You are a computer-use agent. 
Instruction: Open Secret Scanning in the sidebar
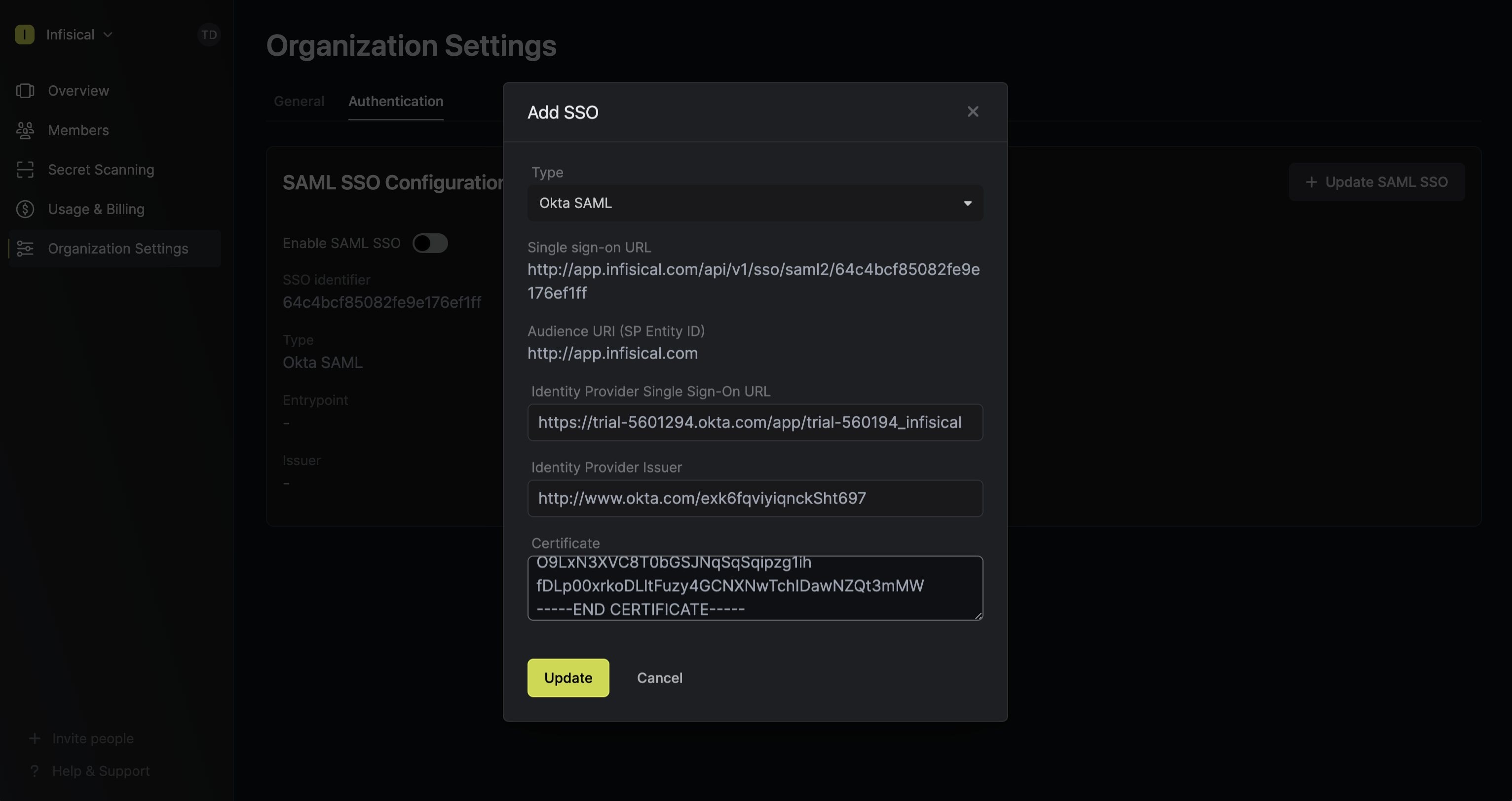coord(114,170)
